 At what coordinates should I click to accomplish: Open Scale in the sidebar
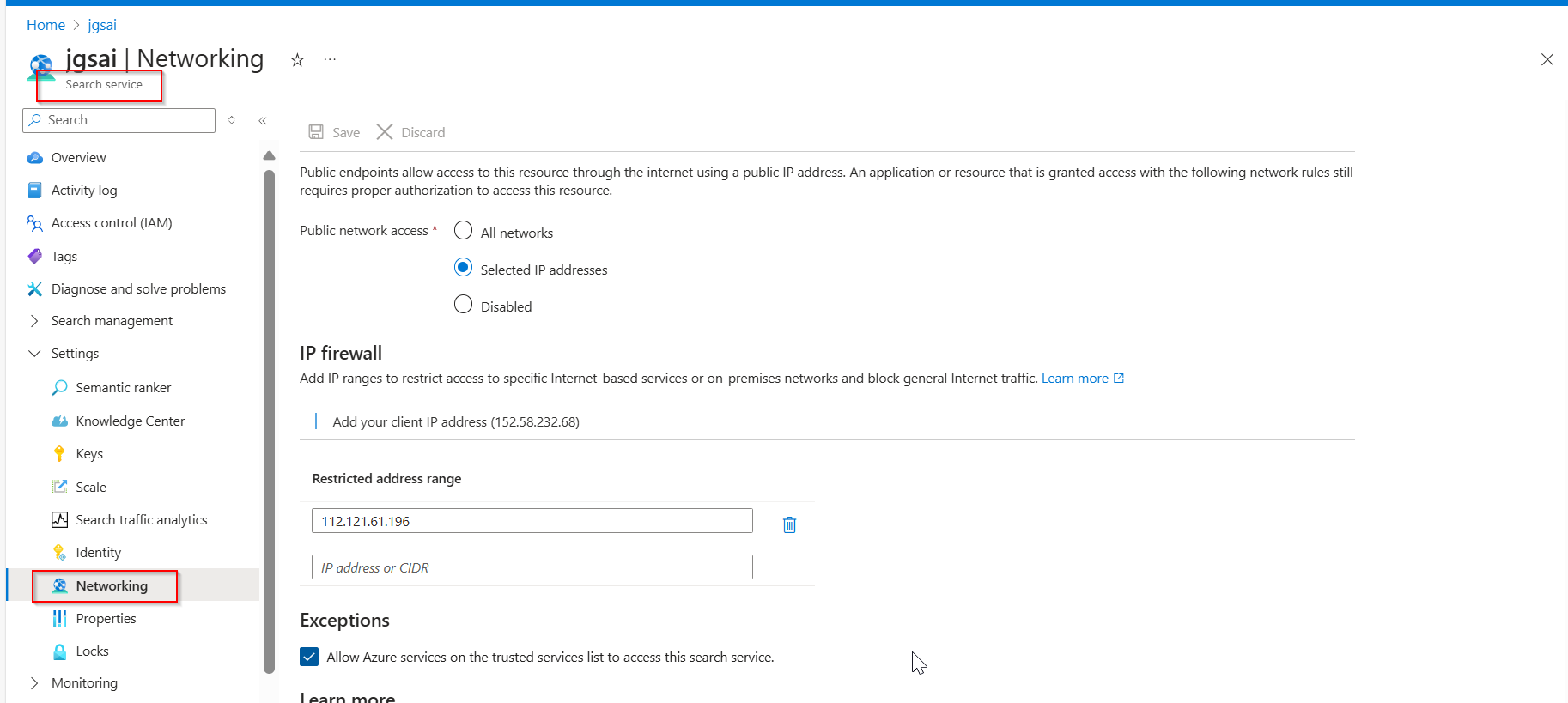click(91, 488)
